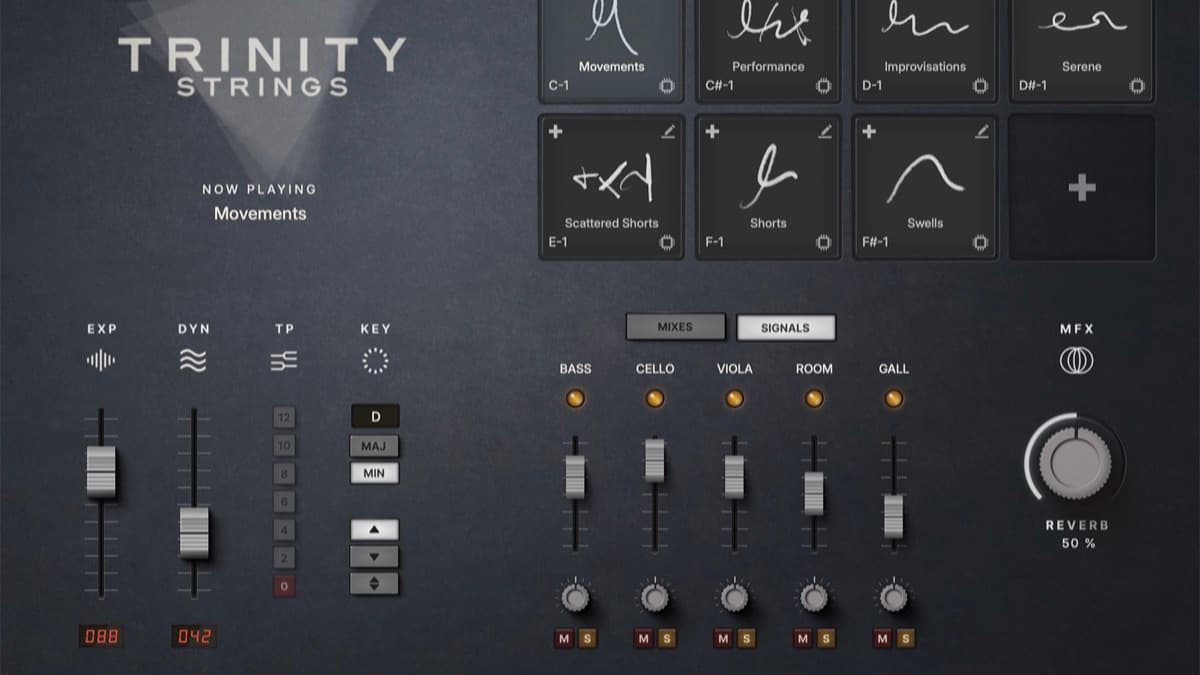Screen dimensions: 1200x675
Task: Set TP value to 10
Action: [284, 445]
